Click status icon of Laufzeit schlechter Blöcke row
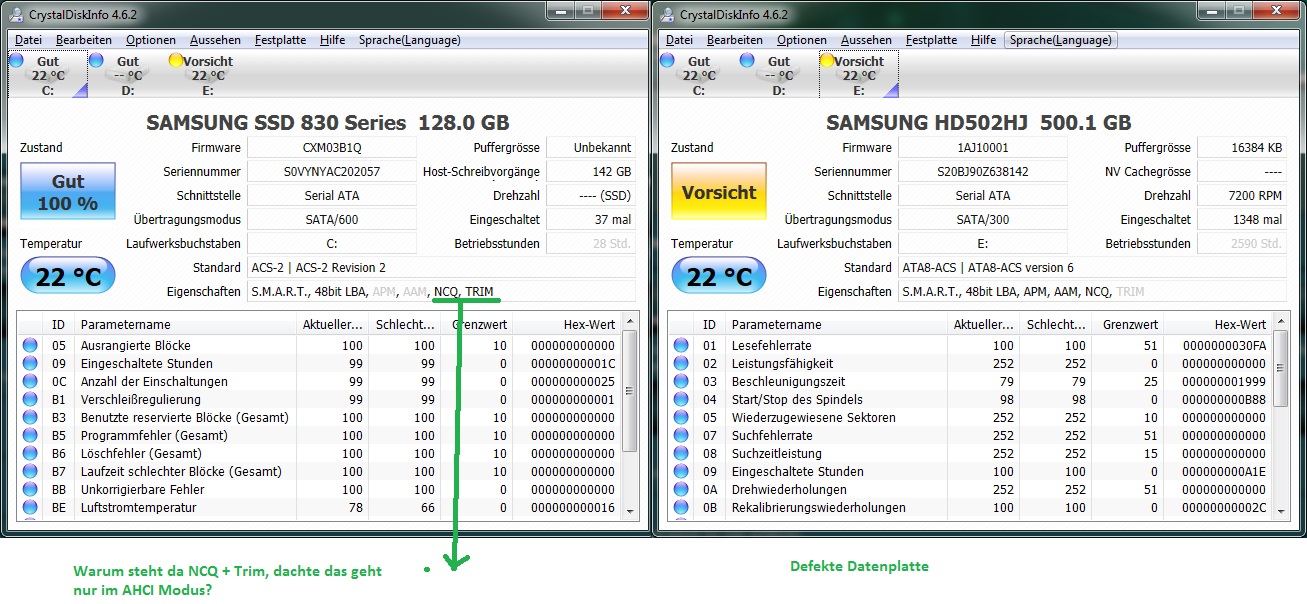The image size is (1307, 604). 30,471
